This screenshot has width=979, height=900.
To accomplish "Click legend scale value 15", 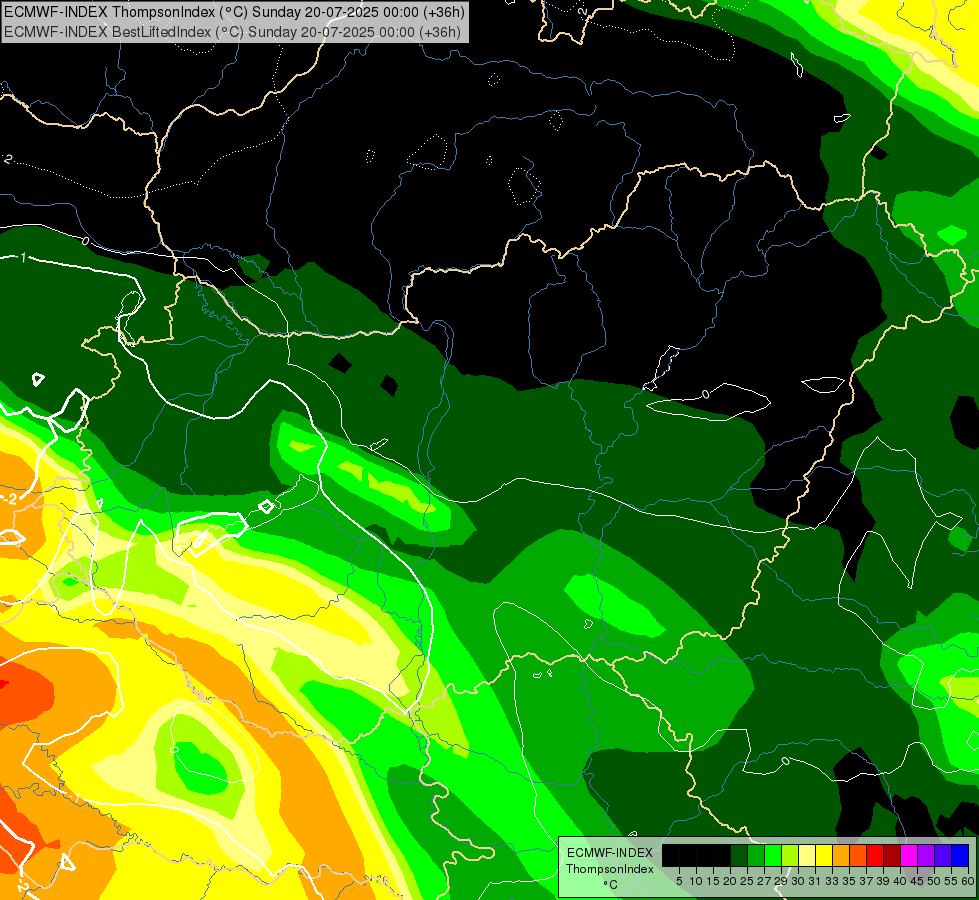I will (713, 881).
